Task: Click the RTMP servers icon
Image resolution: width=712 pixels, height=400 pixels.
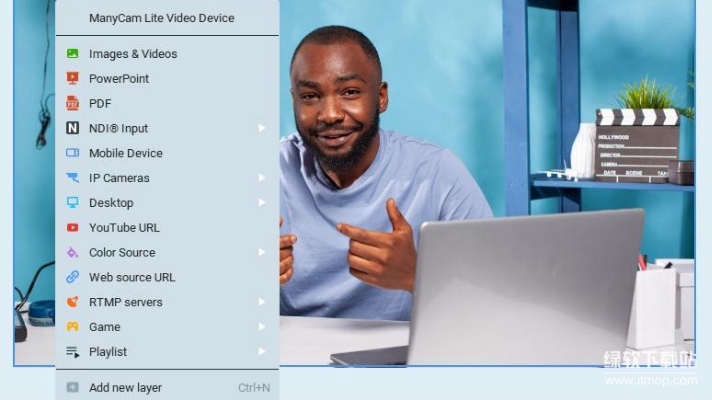Action: pyautogui.click(x=72, y=302)
